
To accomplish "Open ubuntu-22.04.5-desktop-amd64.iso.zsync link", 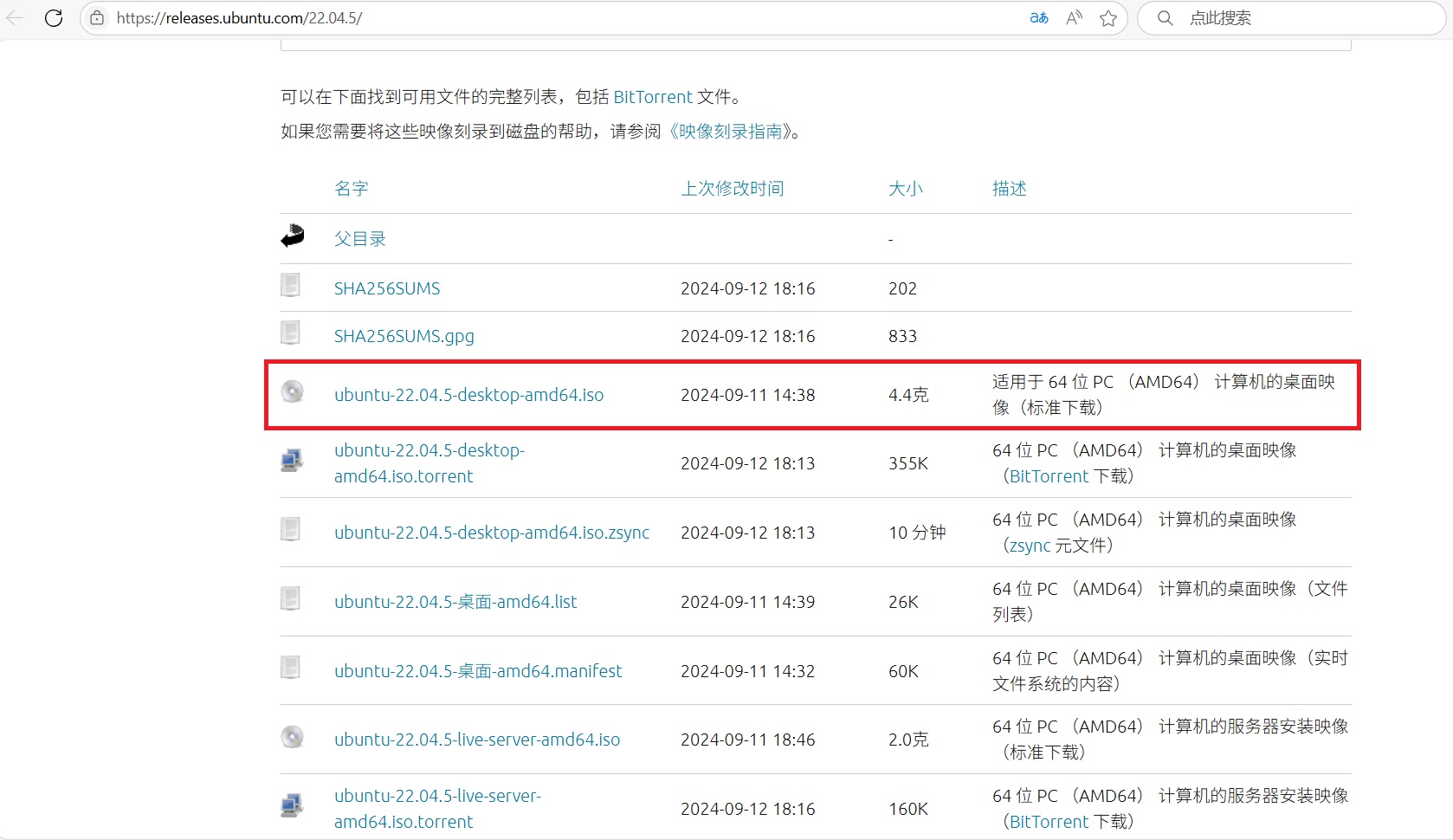I will (x=492, y=533).
